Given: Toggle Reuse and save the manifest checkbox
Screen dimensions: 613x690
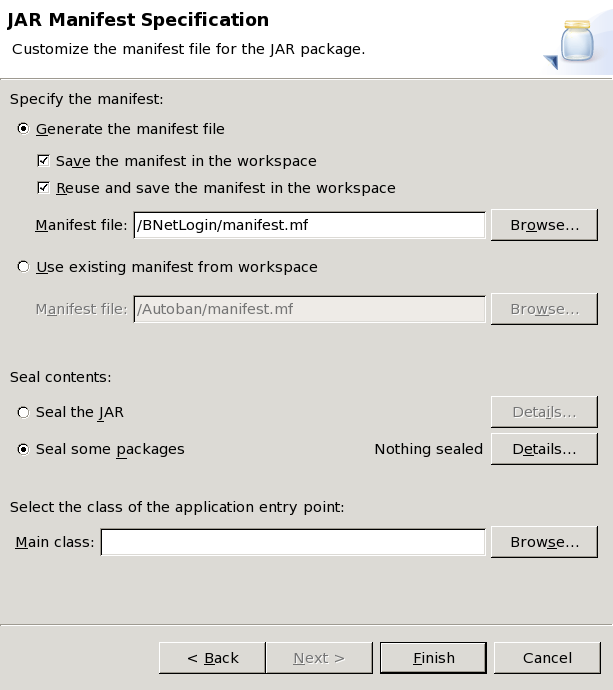Looking at the screenshot, I should coord(43,188).
